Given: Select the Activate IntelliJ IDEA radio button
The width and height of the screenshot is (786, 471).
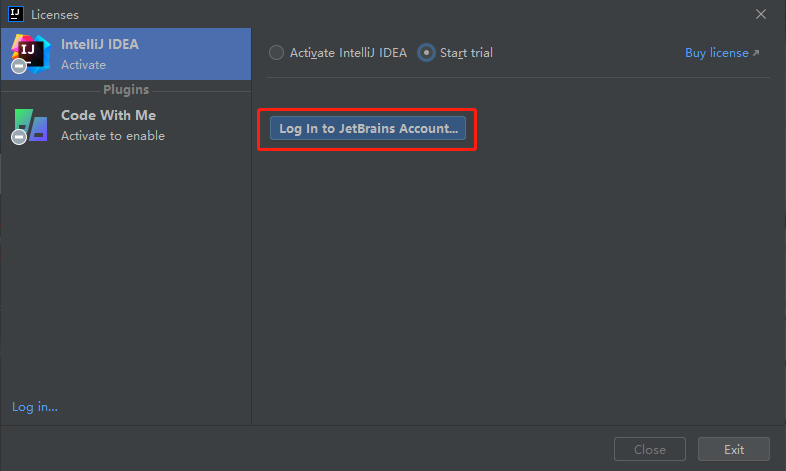Looking at the screenshot, I should coord(276,53).
